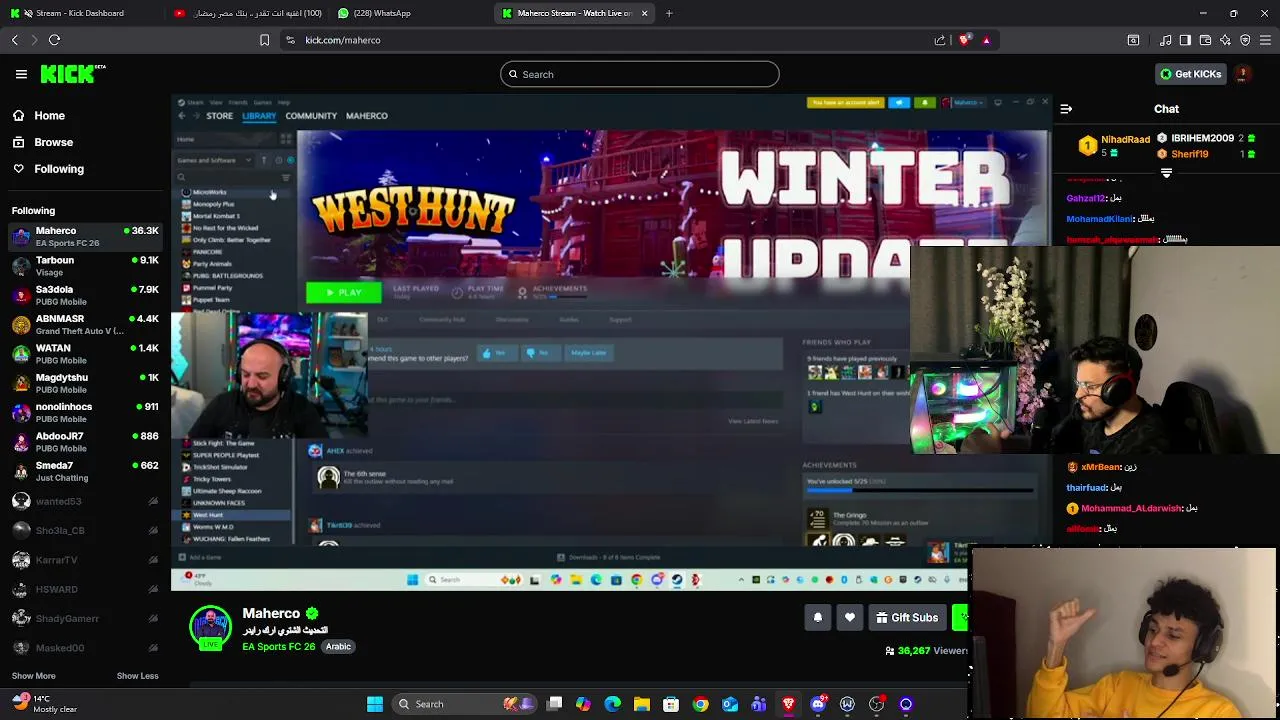
Task: Open Microsoft Edge from taskbar
Action: tap(612, 704)
